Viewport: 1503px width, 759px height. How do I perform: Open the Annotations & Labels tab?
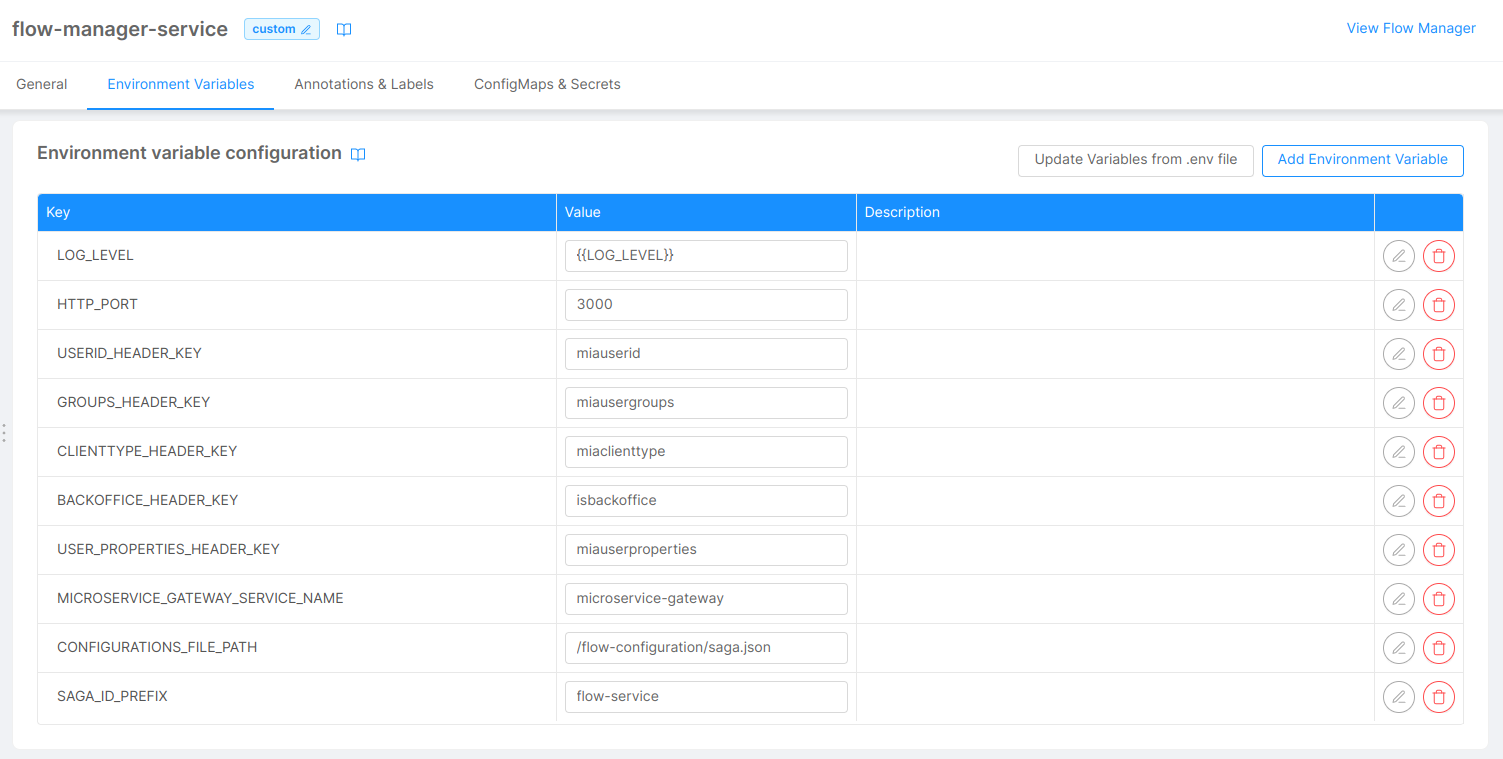(x=364, y=85)
